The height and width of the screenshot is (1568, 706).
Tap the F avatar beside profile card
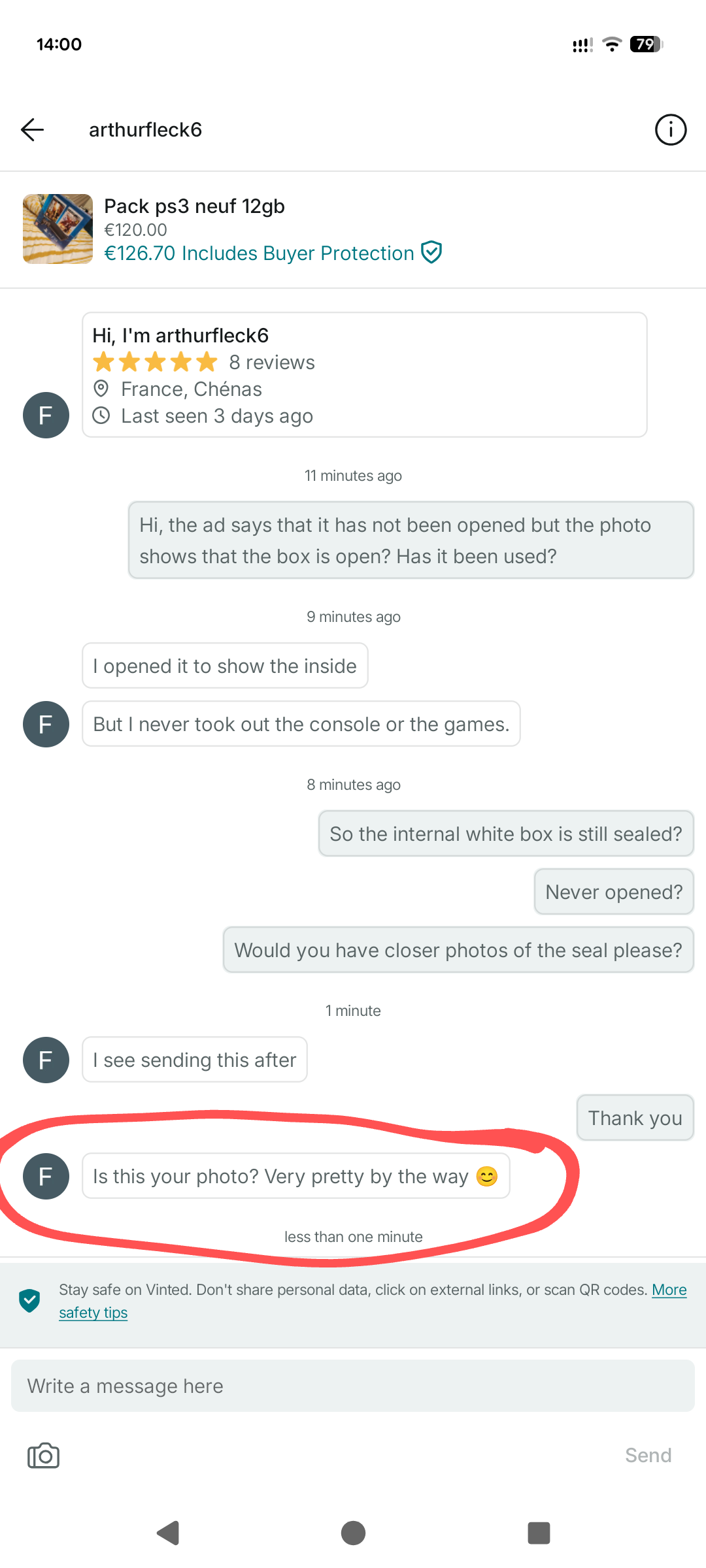point(46,415)
